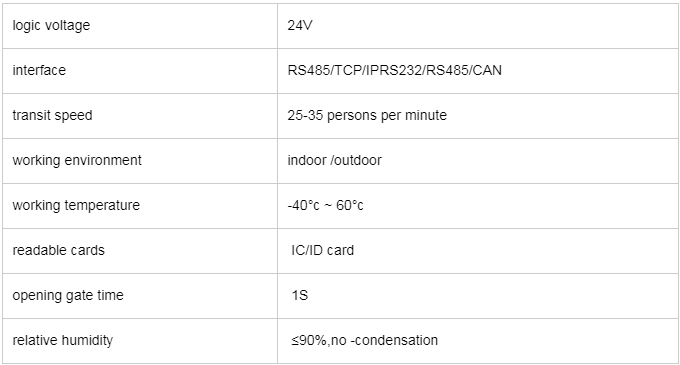Select the RS485/TCP/IPRS232/RS485/CAN text

(x=394, y=70)
